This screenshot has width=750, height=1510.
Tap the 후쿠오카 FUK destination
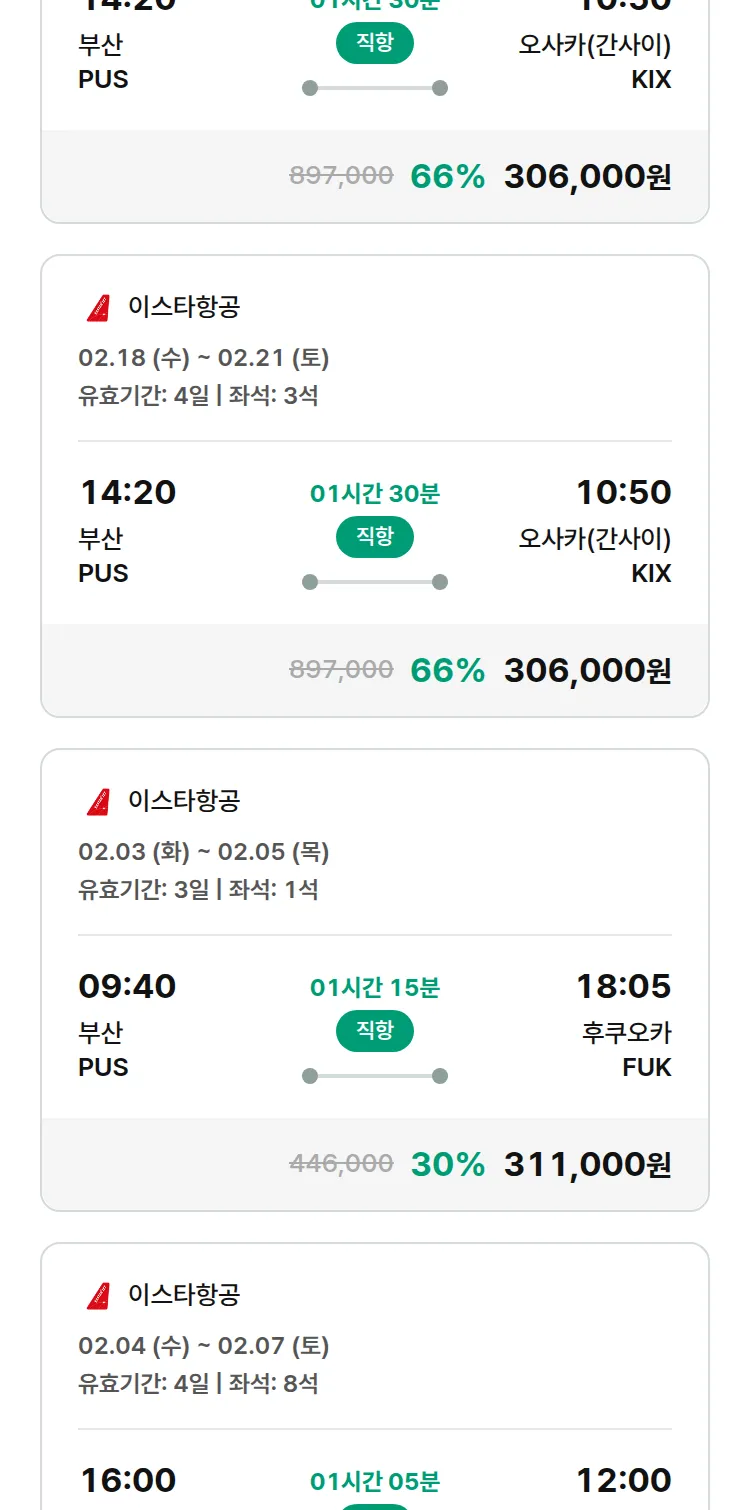tap(627, 1049)
